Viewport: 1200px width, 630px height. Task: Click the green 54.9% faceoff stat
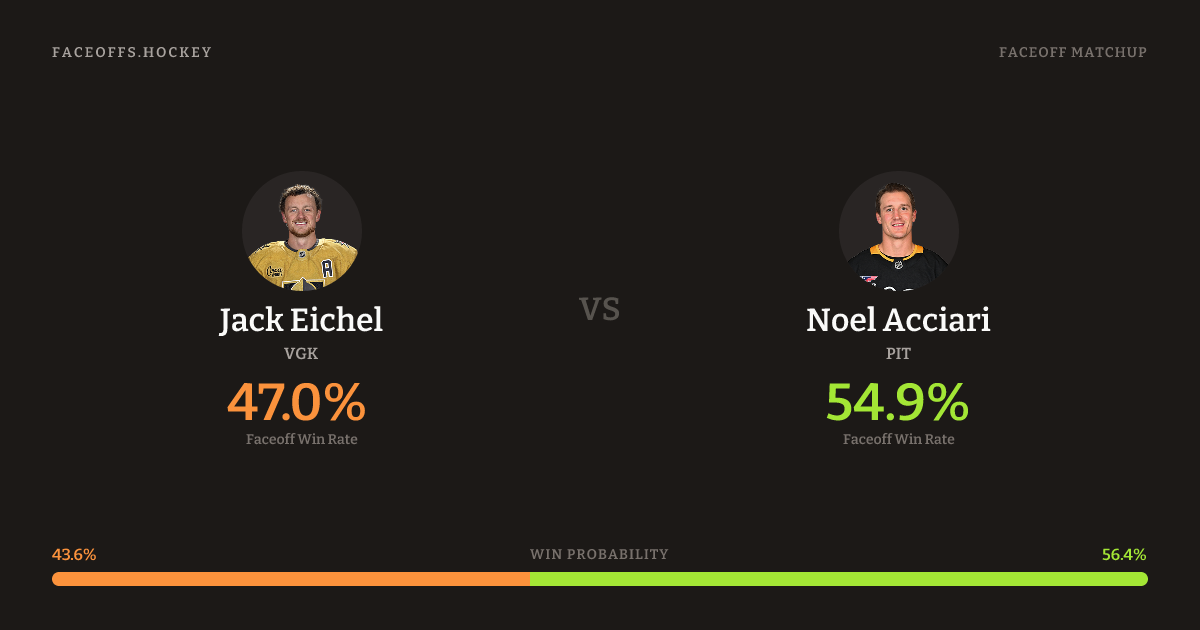tap(897, 402)
